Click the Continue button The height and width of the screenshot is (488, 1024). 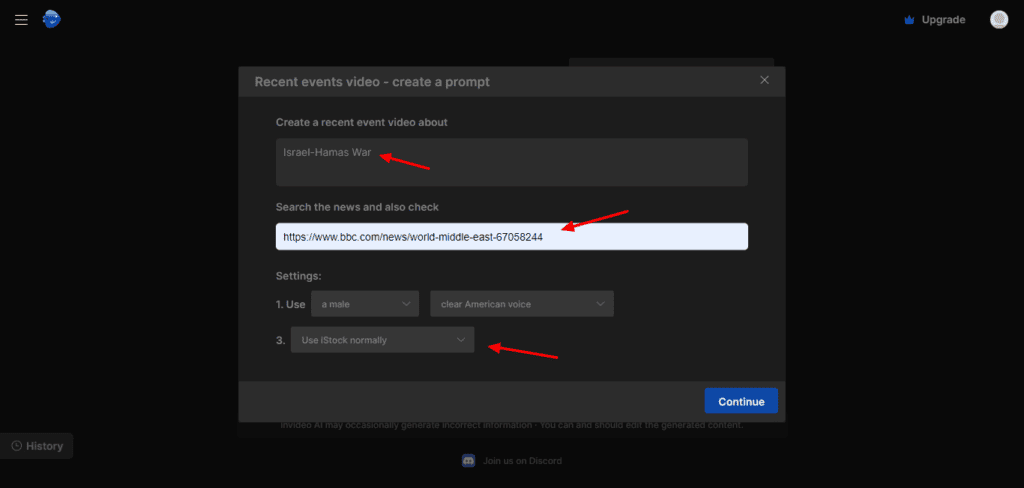coord(741,401)
